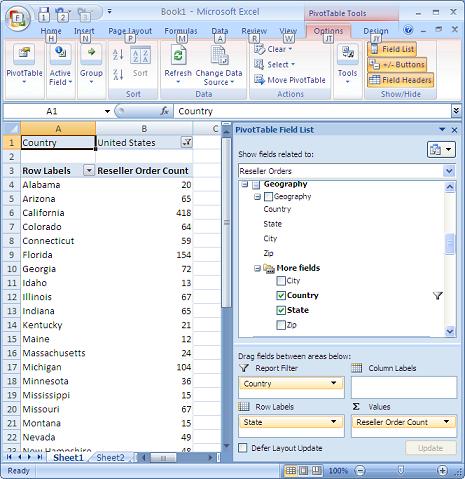Expand the formula bar

coord(456,111)
